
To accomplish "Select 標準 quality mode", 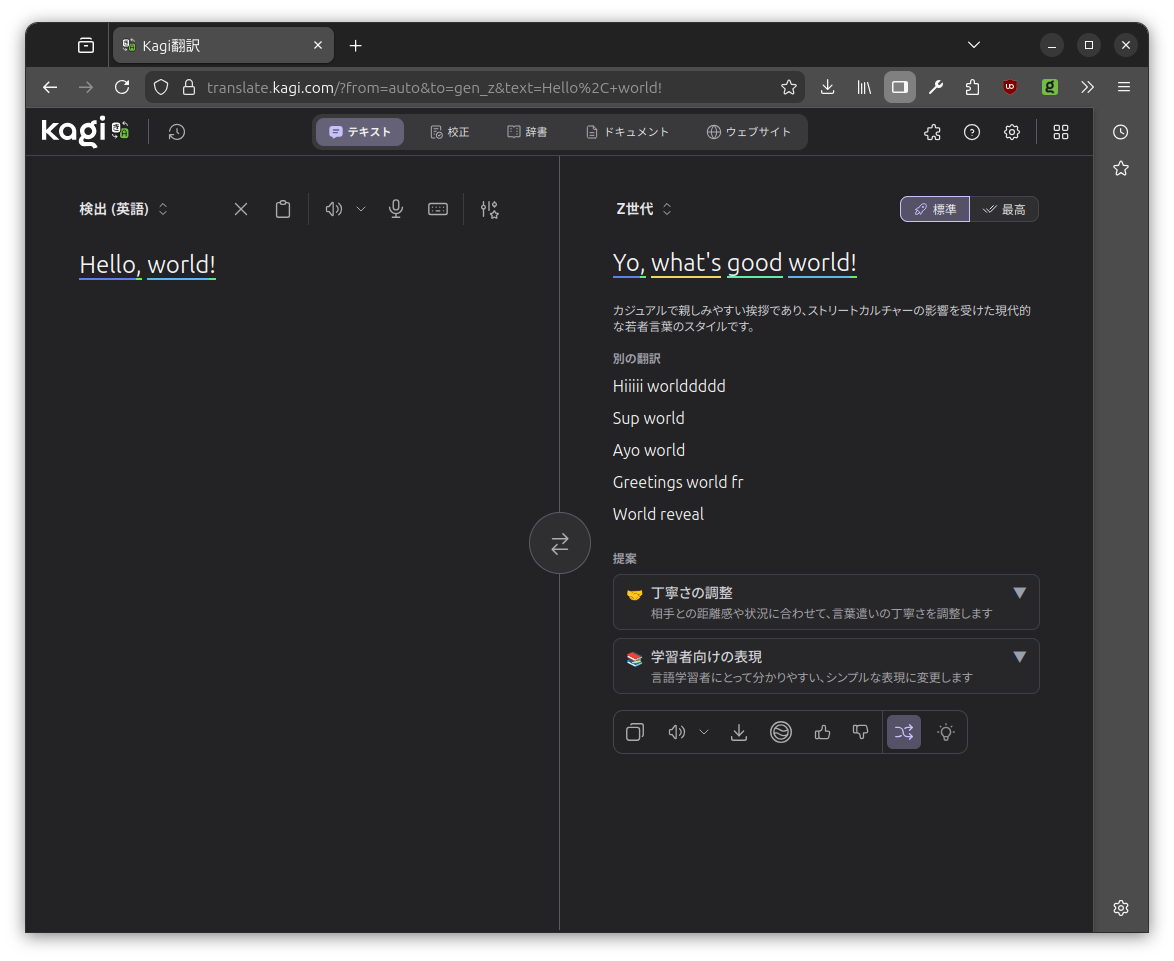I will (935, 209).
